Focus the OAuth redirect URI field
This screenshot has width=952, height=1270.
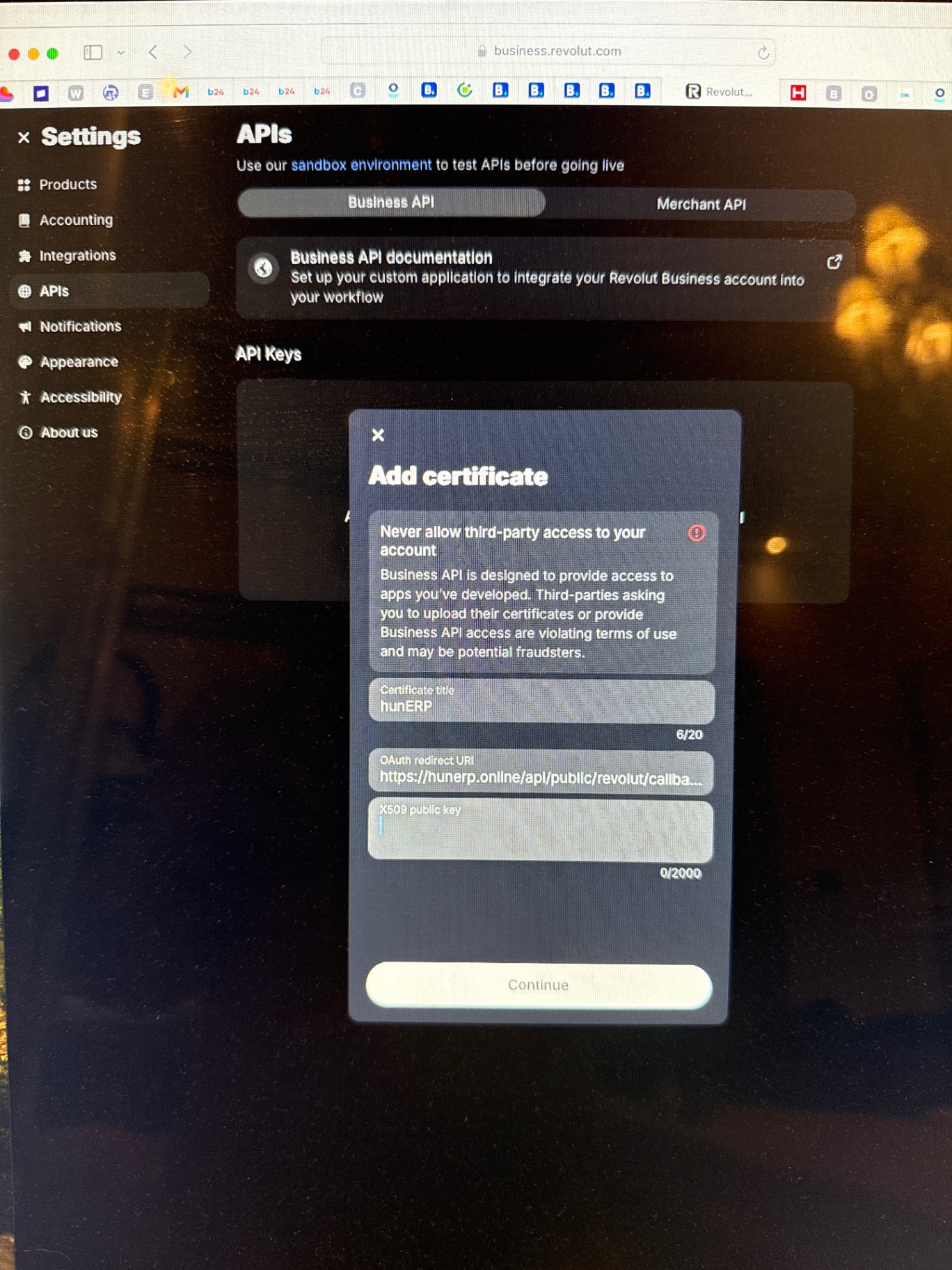(541, 771)
